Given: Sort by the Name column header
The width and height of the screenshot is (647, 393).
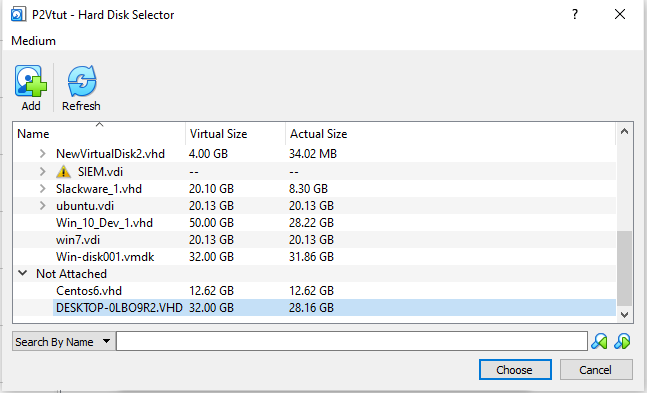Looking at the screenshot, I should (99, 134).
